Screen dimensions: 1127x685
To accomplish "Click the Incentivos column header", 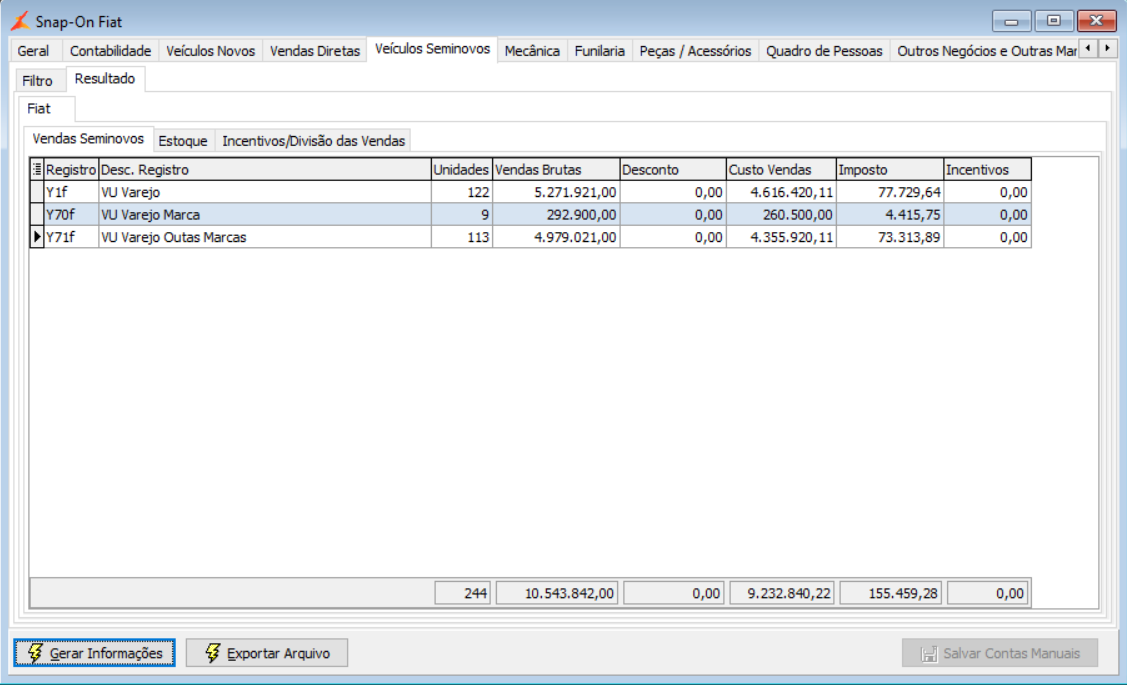I will coord(988,170).
